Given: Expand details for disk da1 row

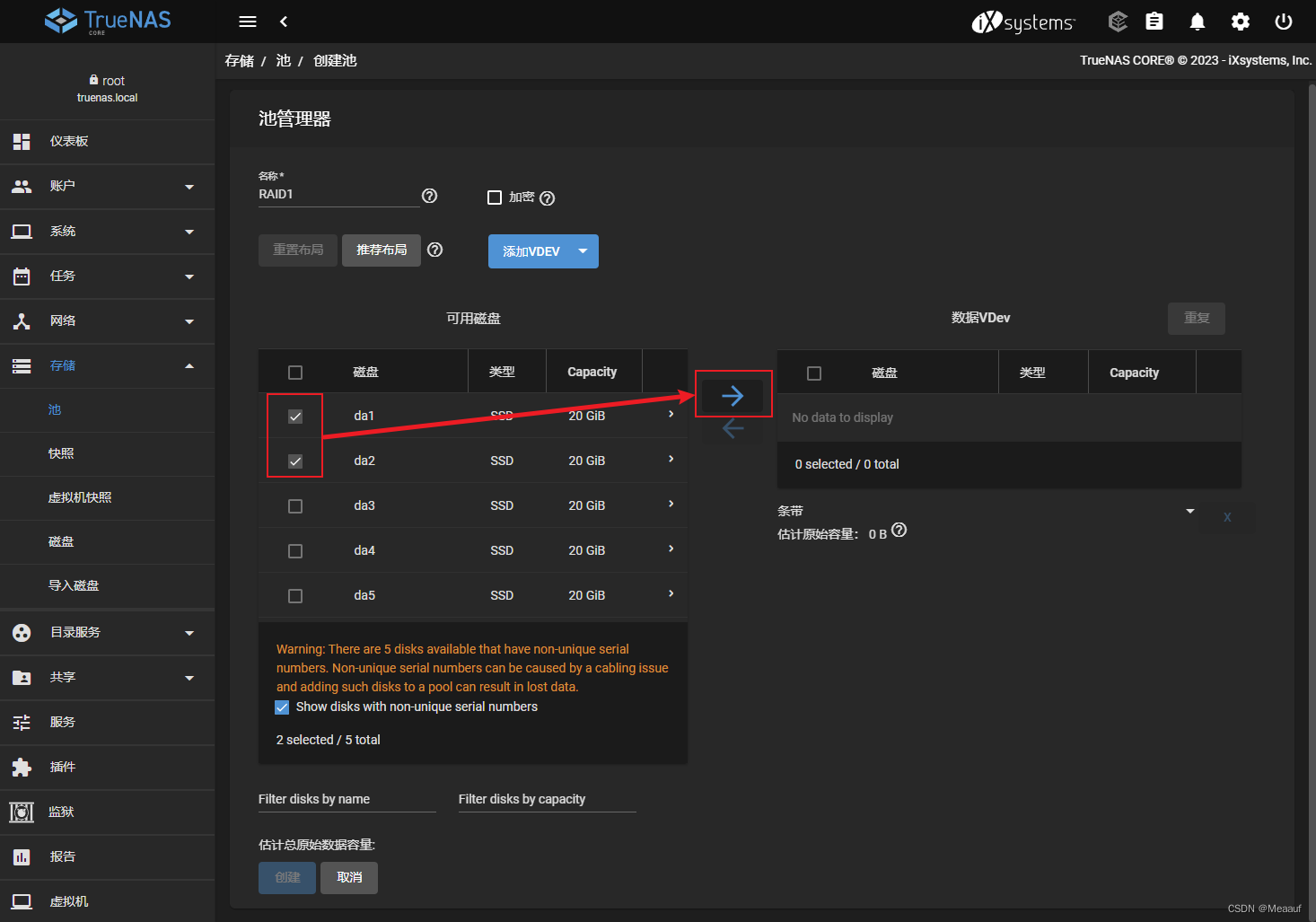Looking at the screenshot, I should tap(671, 414).
